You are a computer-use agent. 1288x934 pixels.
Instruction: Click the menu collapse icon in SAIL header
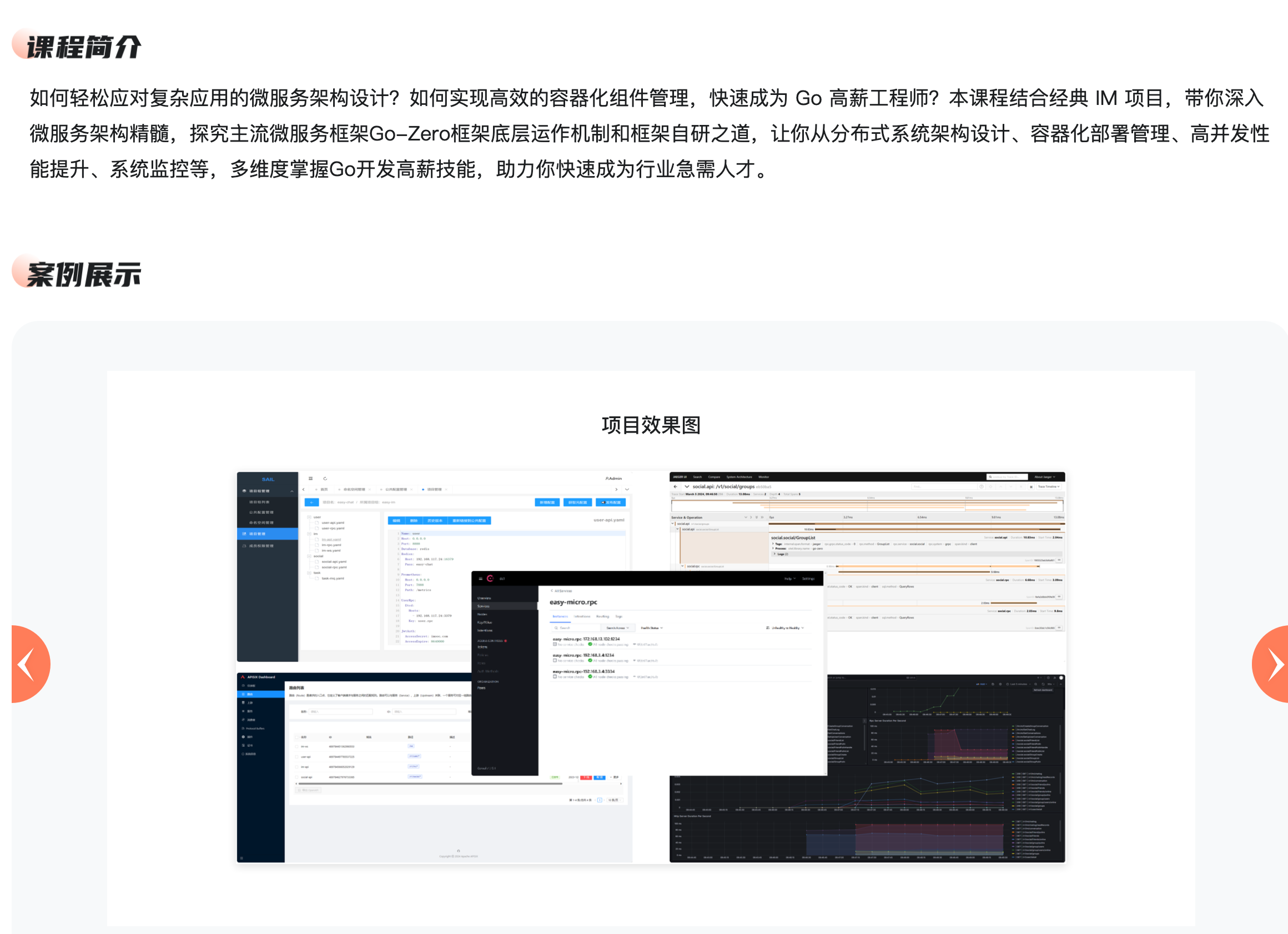(311, 478)
